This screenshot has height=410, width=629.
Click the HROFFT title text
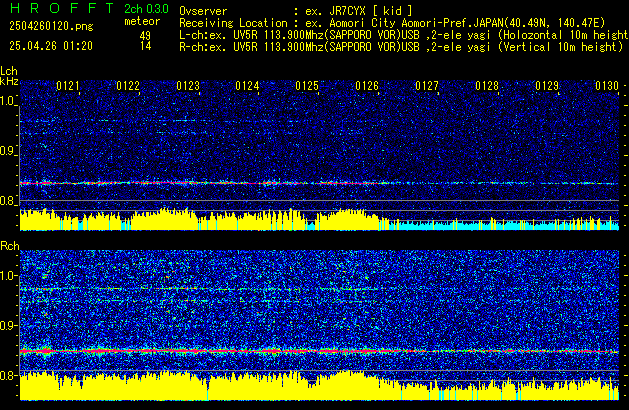pos(62,8)
